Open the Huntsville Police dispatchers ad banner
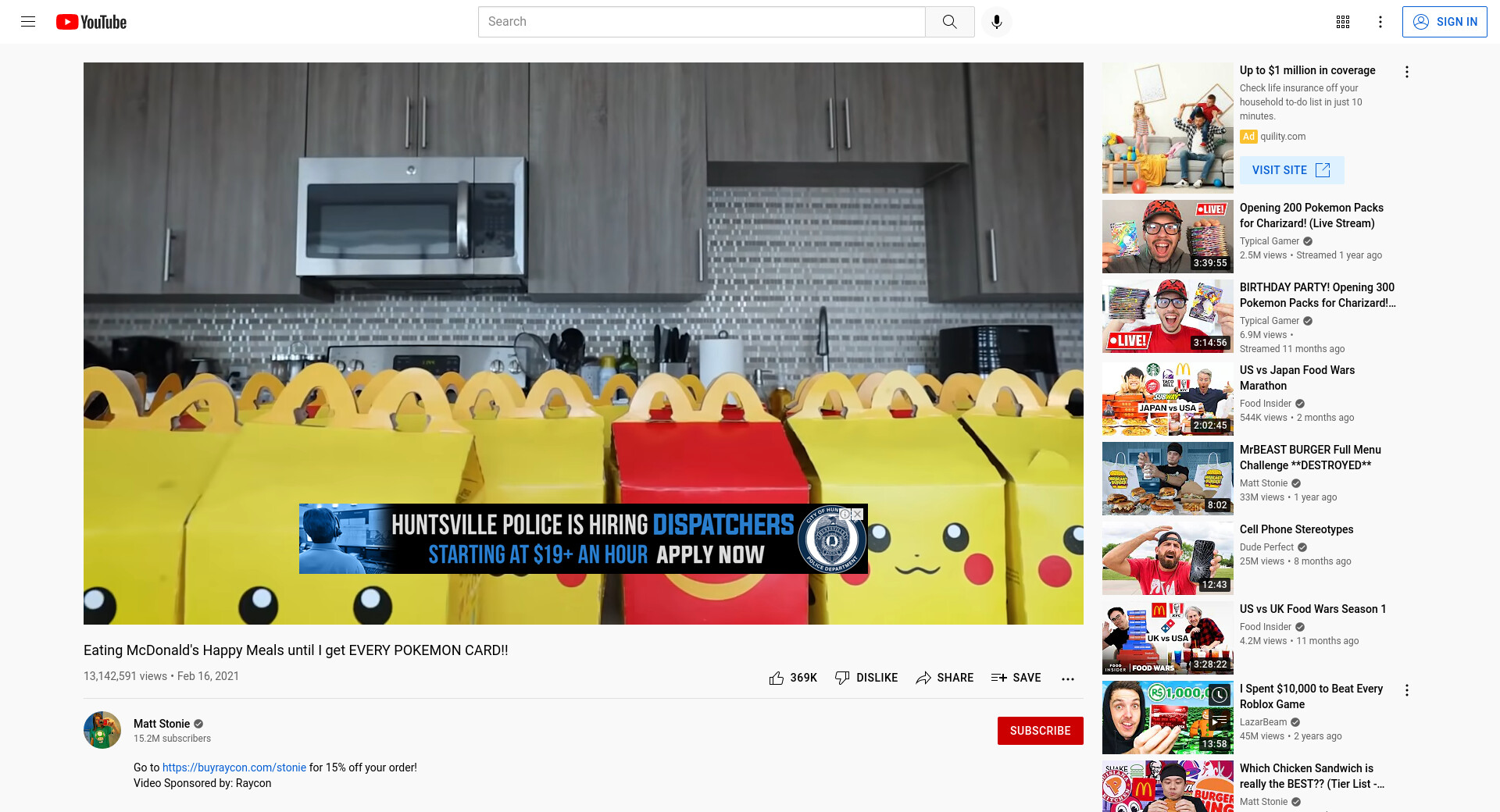The image size is (1500, 812). pyautogui.click(x=583, y=539)
